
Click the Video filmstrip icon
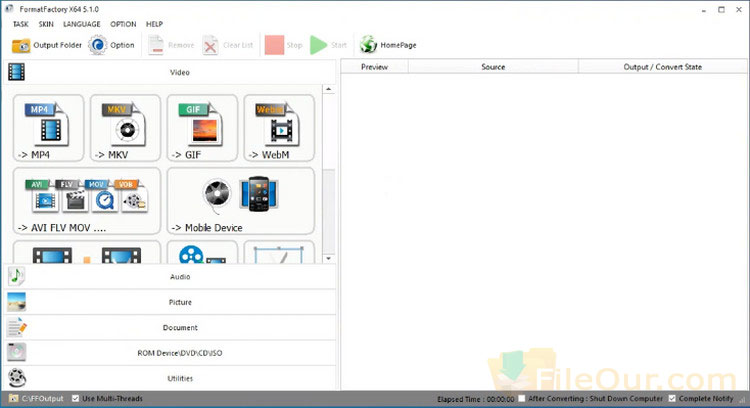tap(16, 72)
